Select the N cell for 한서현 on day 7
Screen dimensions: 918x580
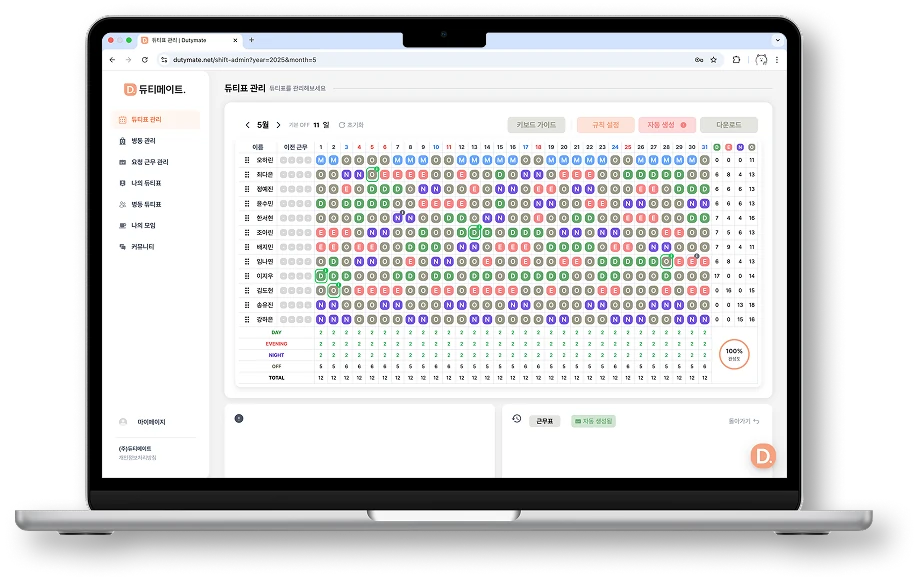coord(398,218)
